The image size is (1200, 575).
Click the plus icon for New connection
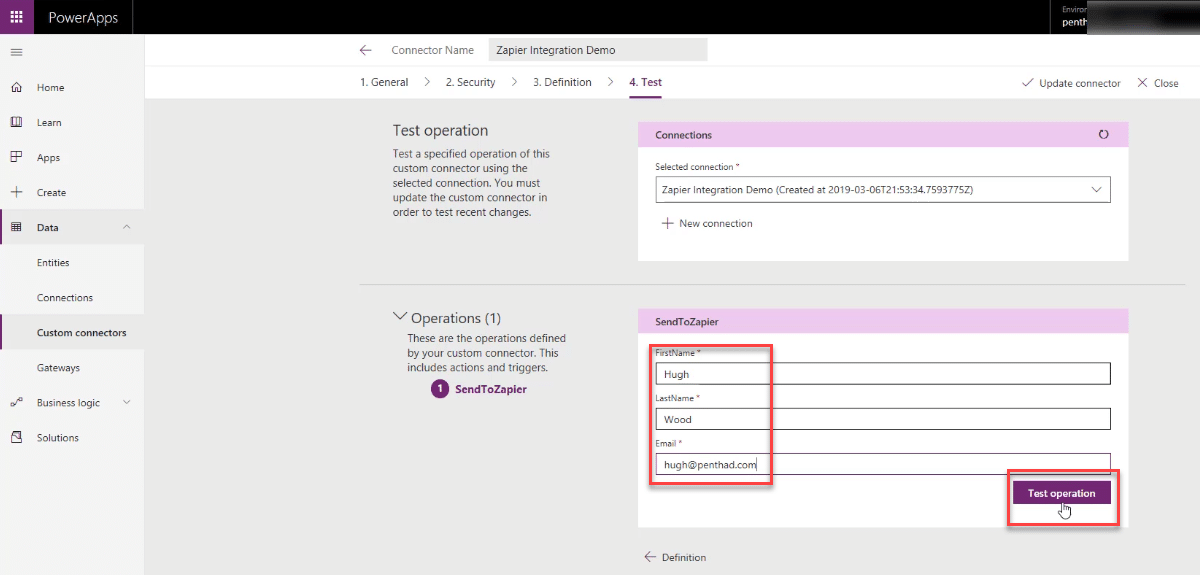667,224
